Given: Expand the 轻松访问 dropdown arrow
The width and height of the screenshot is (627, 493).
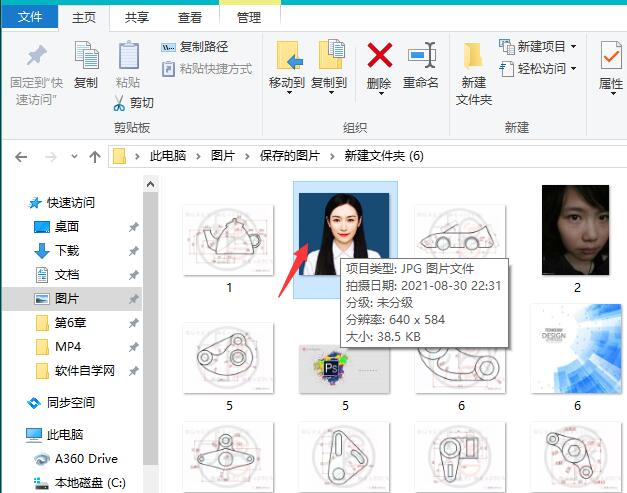Looking at the screenshot, I should tap(573, 69).
